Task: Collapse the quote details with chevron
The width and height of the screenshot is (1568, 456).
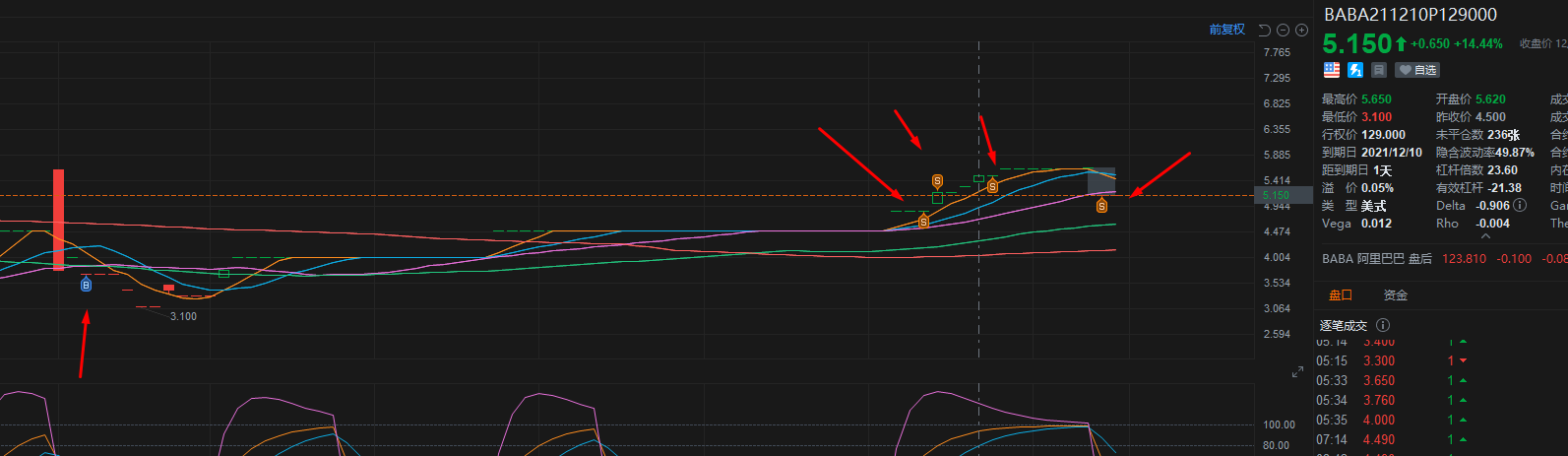Action: tap(1485, 236)
